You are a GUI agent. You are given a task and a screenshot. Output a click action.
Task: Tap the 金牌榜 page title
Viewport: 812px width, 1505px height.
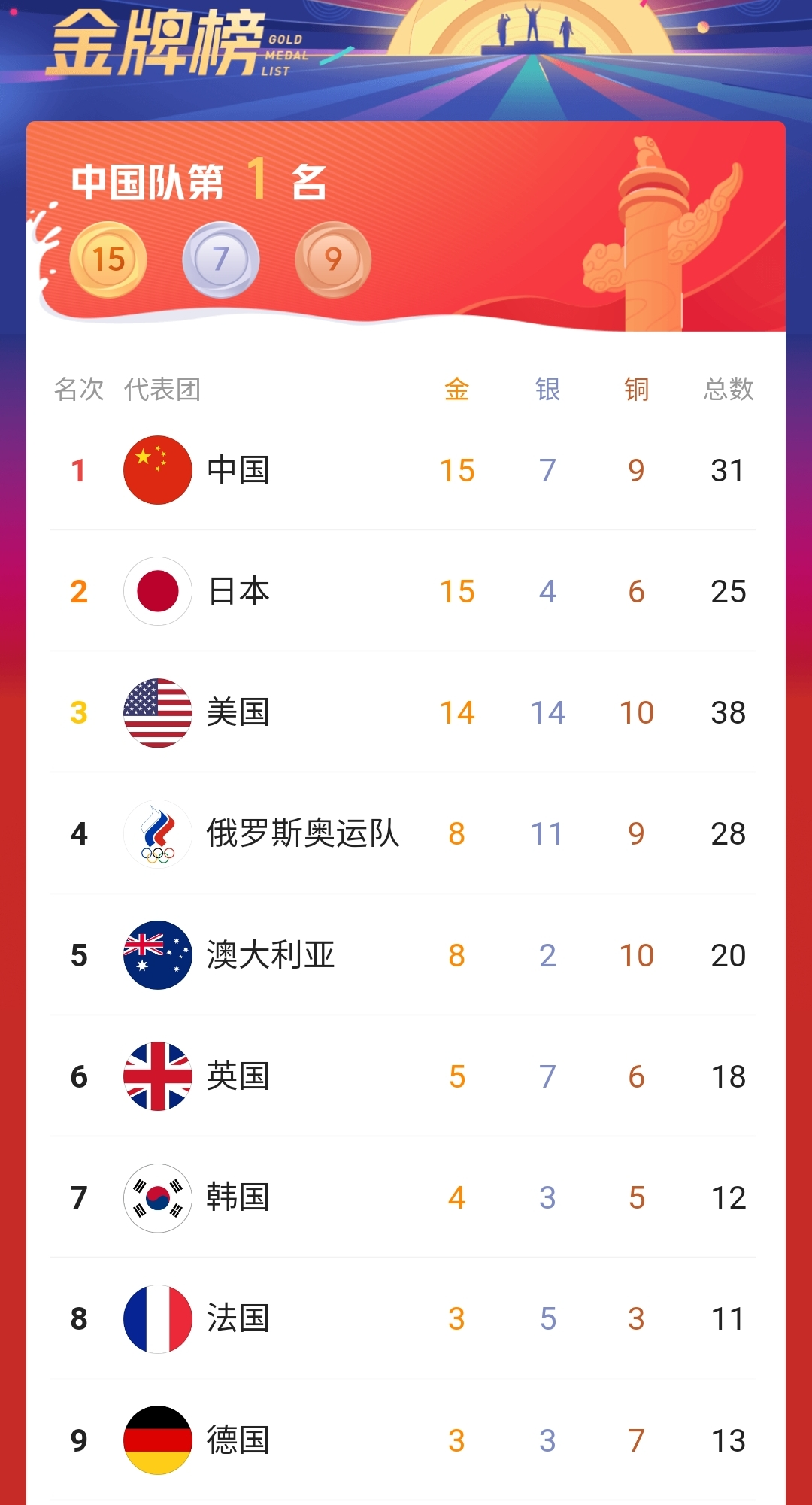point(158,44)
